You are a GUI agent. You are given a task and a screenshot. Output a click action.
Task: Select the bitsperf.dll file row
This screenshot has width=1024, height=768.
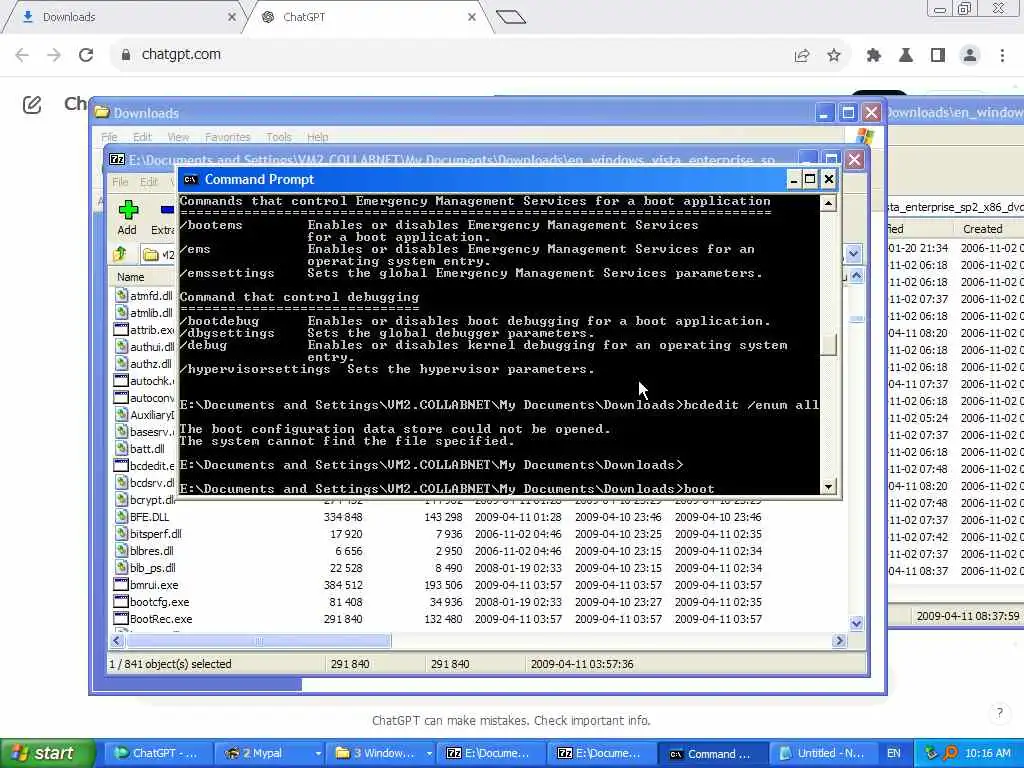[x=438, y=534]
